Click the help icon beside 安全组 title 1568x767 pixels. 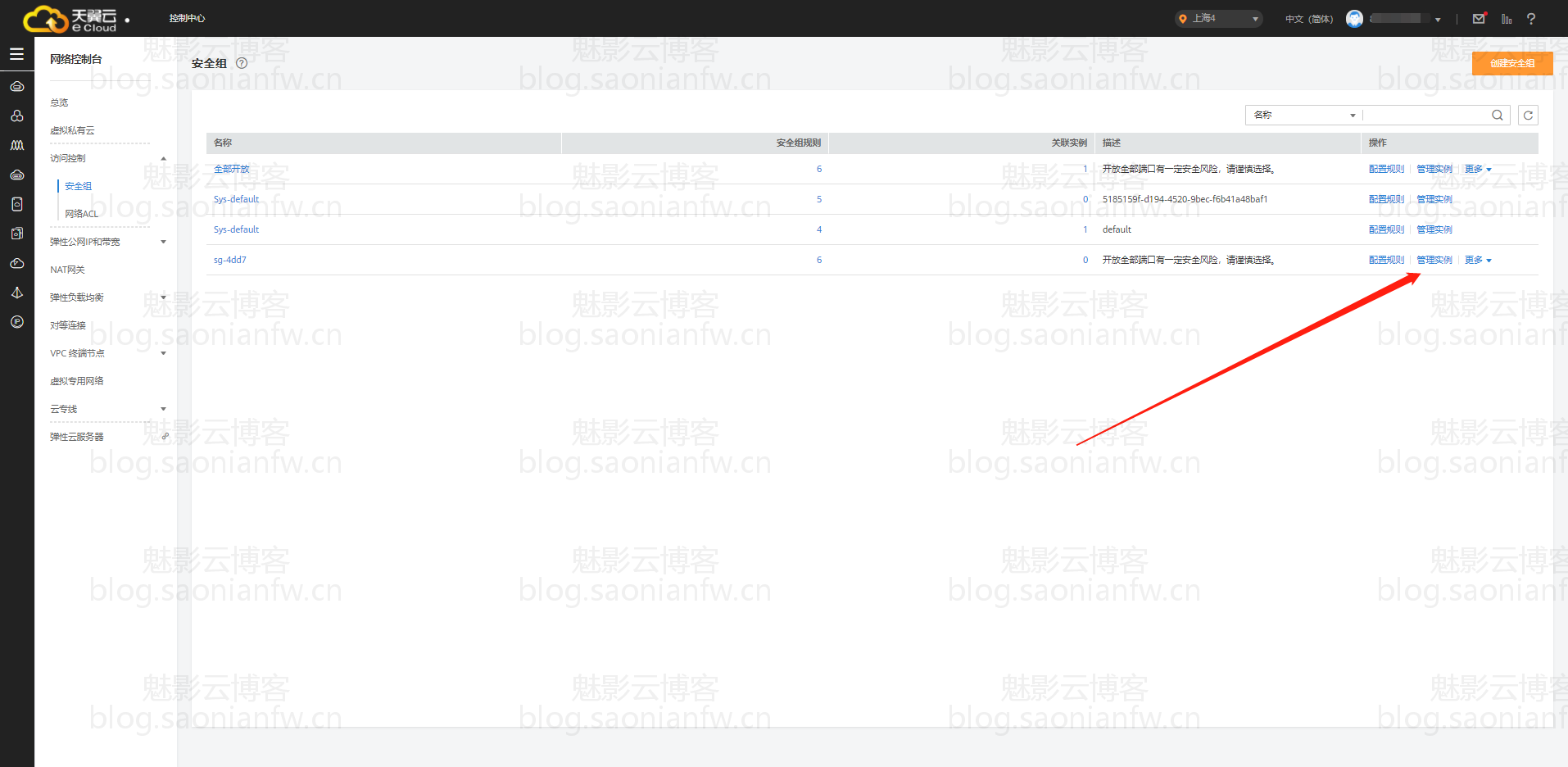242,63
